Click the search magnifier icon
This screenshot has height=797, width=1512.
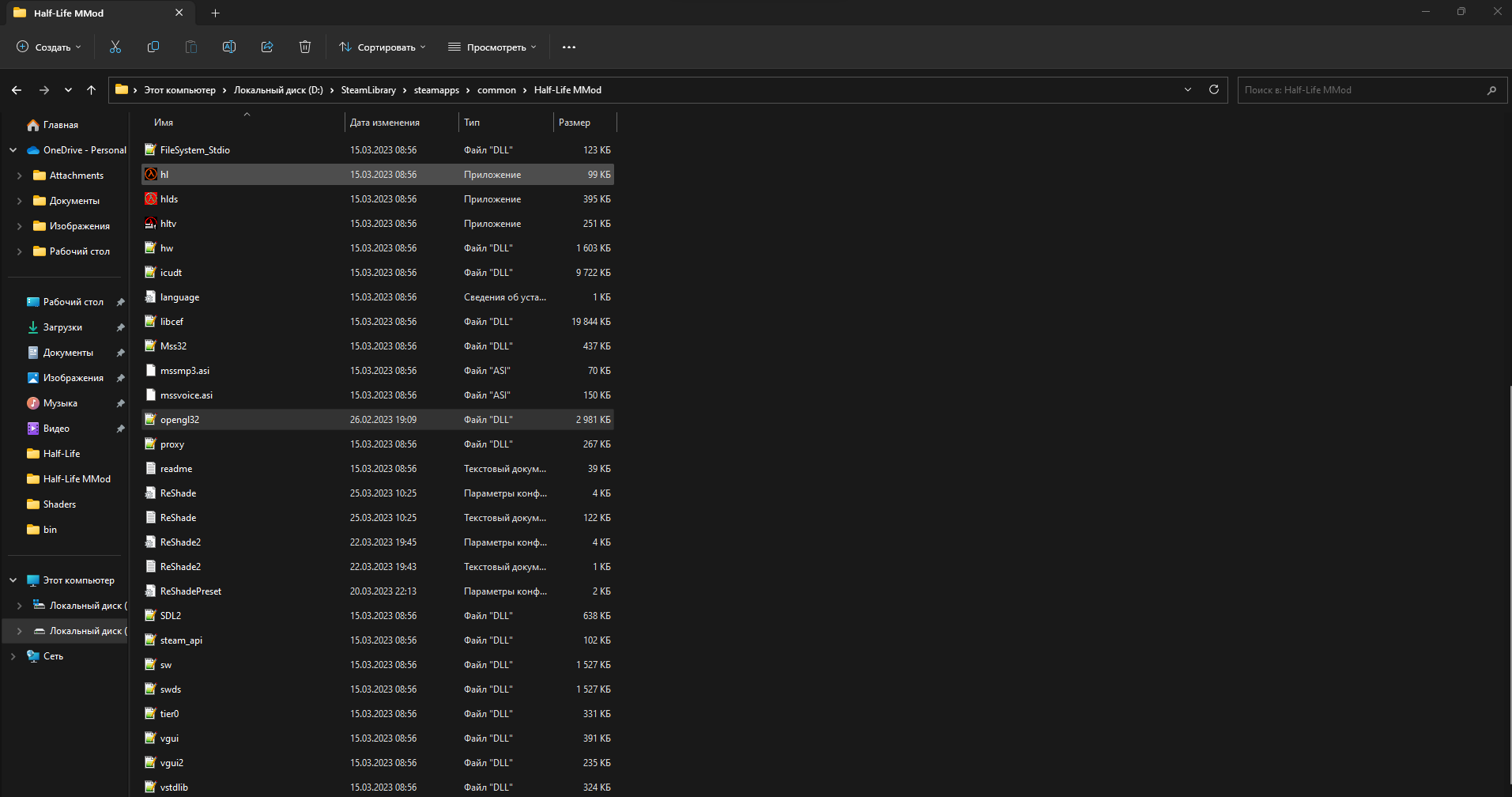(x=1491, y=90)
